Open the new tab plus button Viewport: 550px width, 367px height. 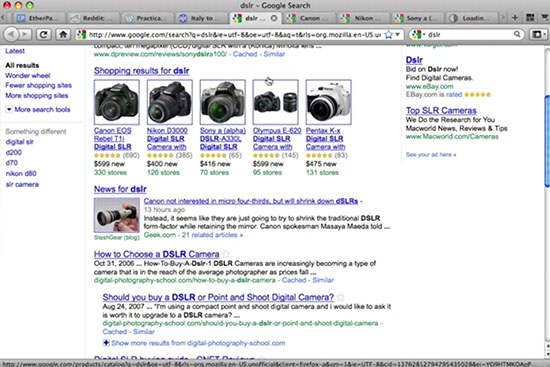pyautogui.click(x=515, y=18)
